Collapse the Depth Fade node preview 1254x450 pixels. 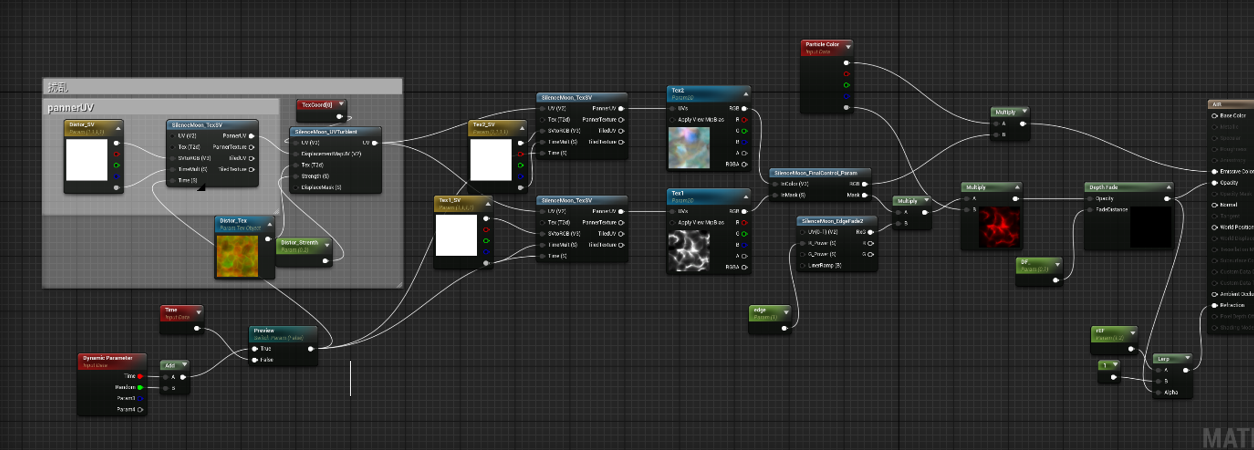click(x=1166, y=187)
